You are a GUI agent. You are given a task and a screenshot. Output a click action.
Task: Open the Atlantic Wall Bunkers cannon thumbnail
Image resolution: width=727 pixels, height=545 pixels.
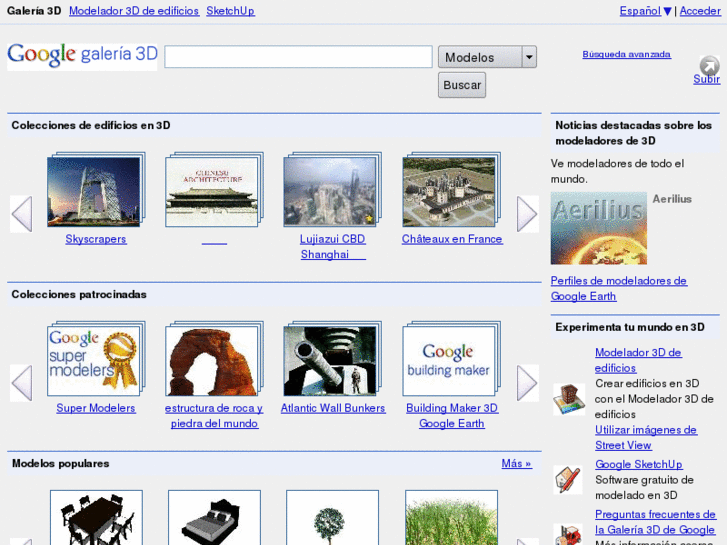tap(332, 359)
